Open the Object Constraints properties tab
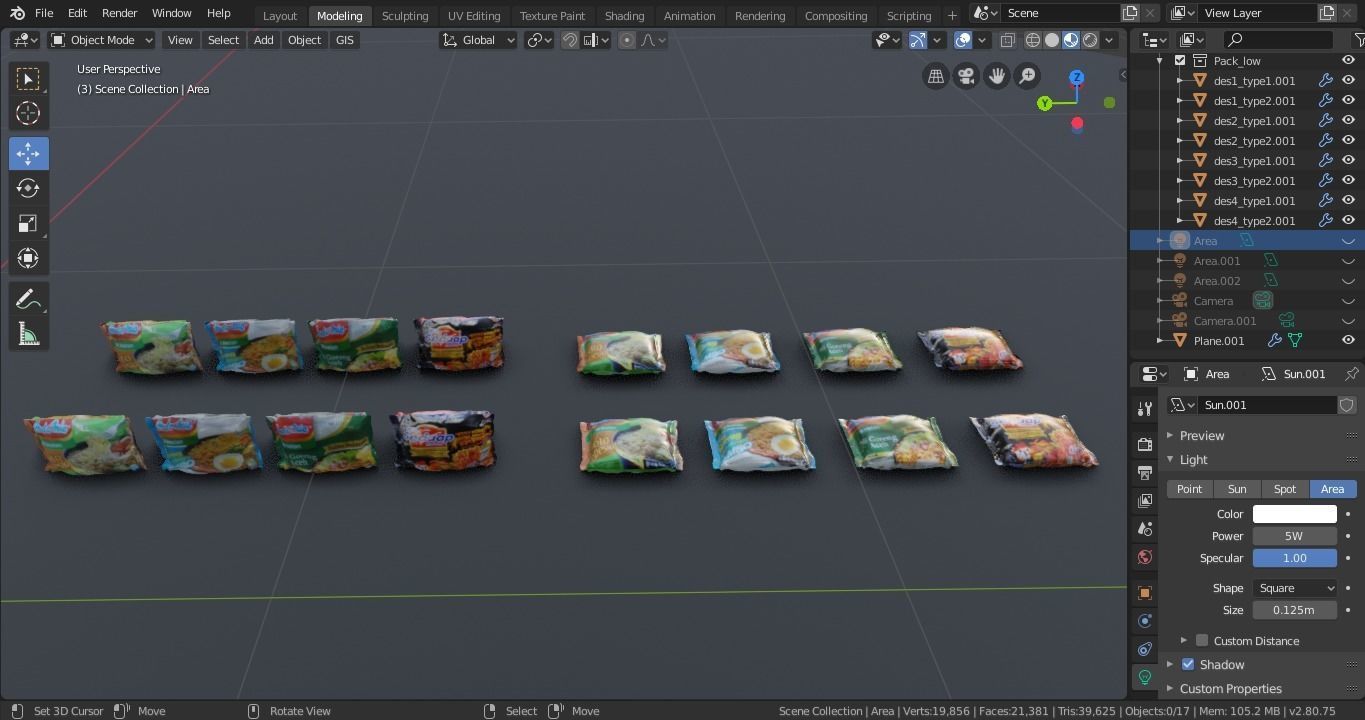This screenshot has height=720, width=1365. (x=1145, y=649)
